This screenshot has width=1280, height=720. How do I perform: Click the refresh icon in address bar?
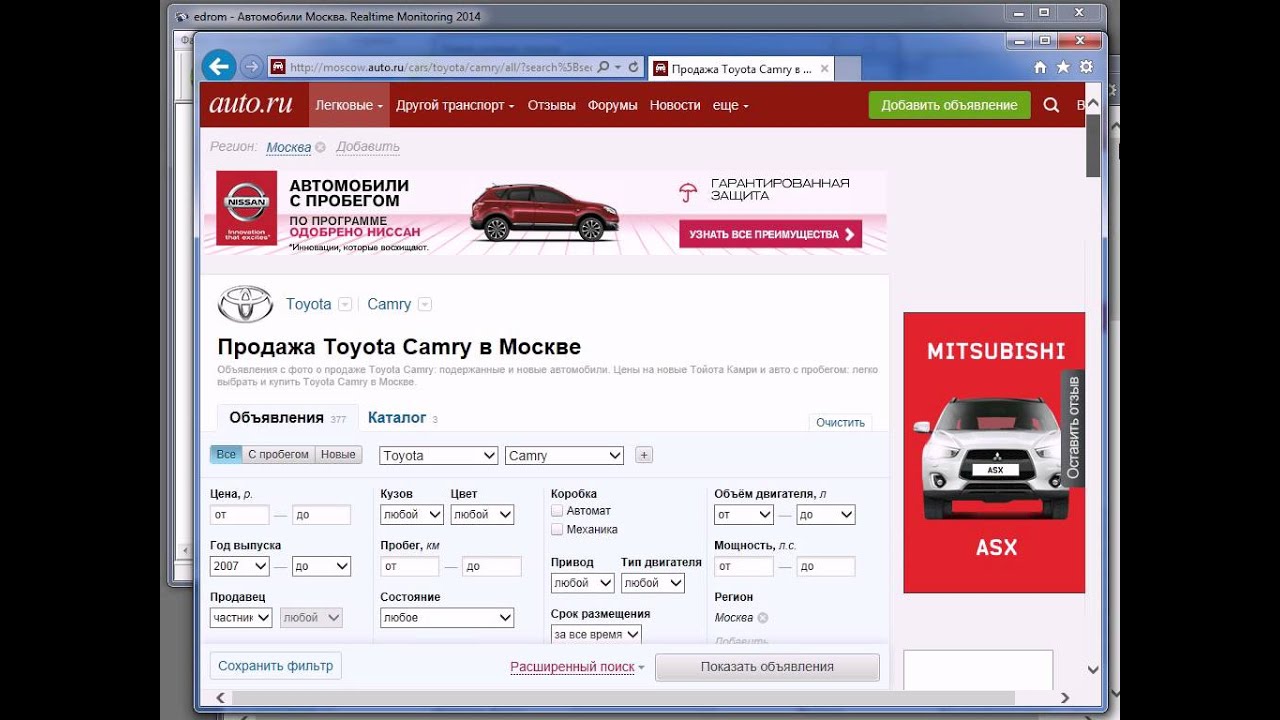[633, 67]
